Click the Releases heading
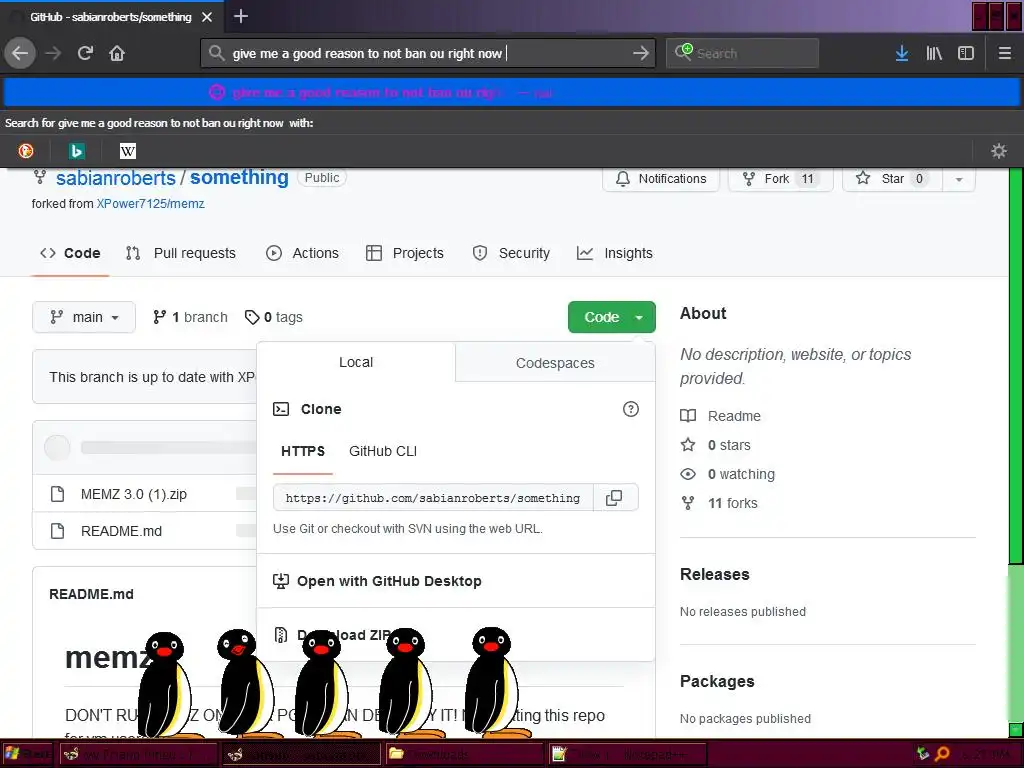 [x=714, y=574]
